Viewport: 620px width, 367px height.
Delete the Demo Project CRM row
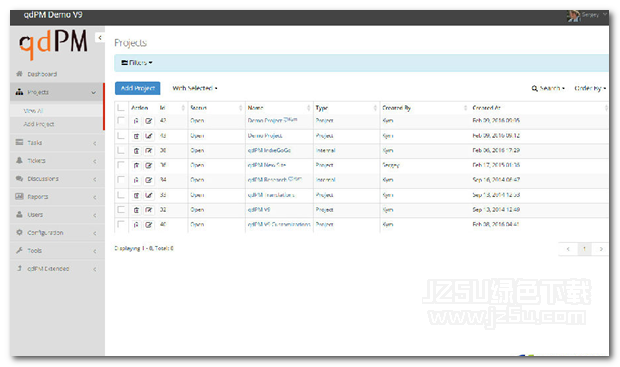(x=136, y=121)
